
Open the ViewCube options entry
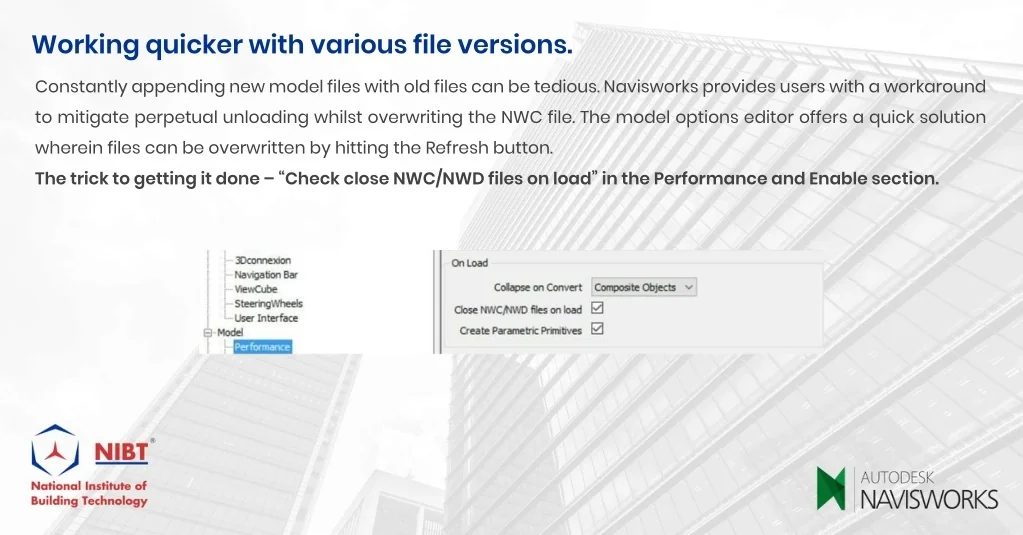[x=255, y=289]
